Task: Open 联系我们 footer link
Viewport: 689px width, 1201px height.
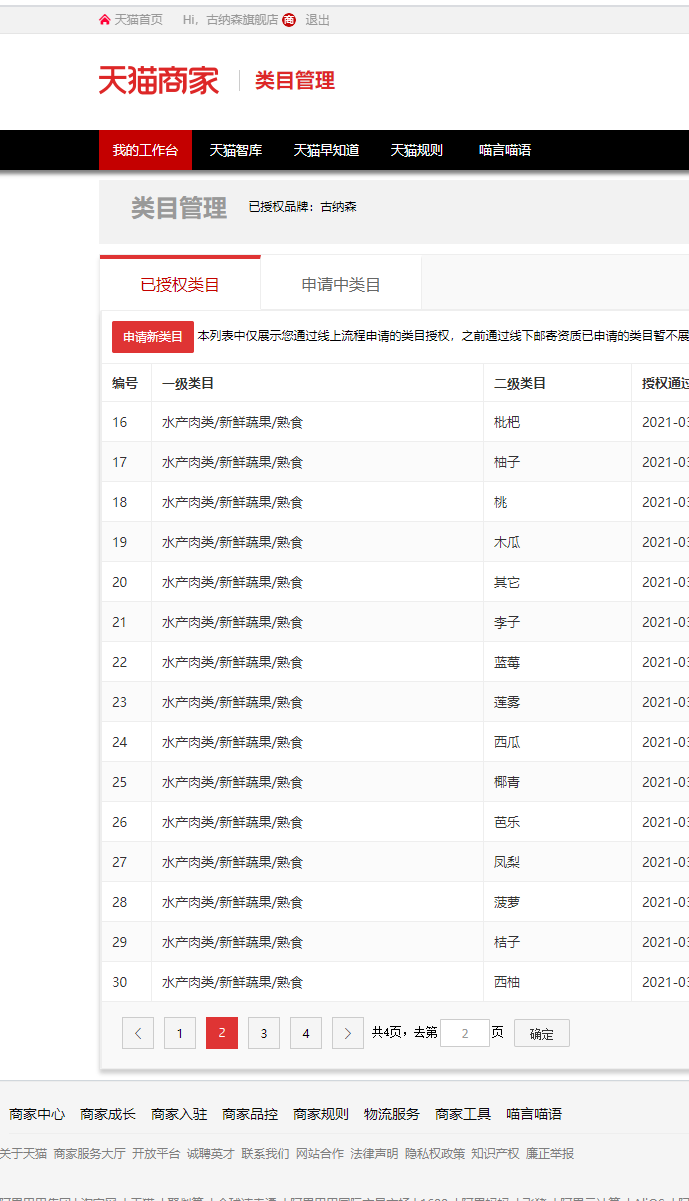Action: 265,1153
